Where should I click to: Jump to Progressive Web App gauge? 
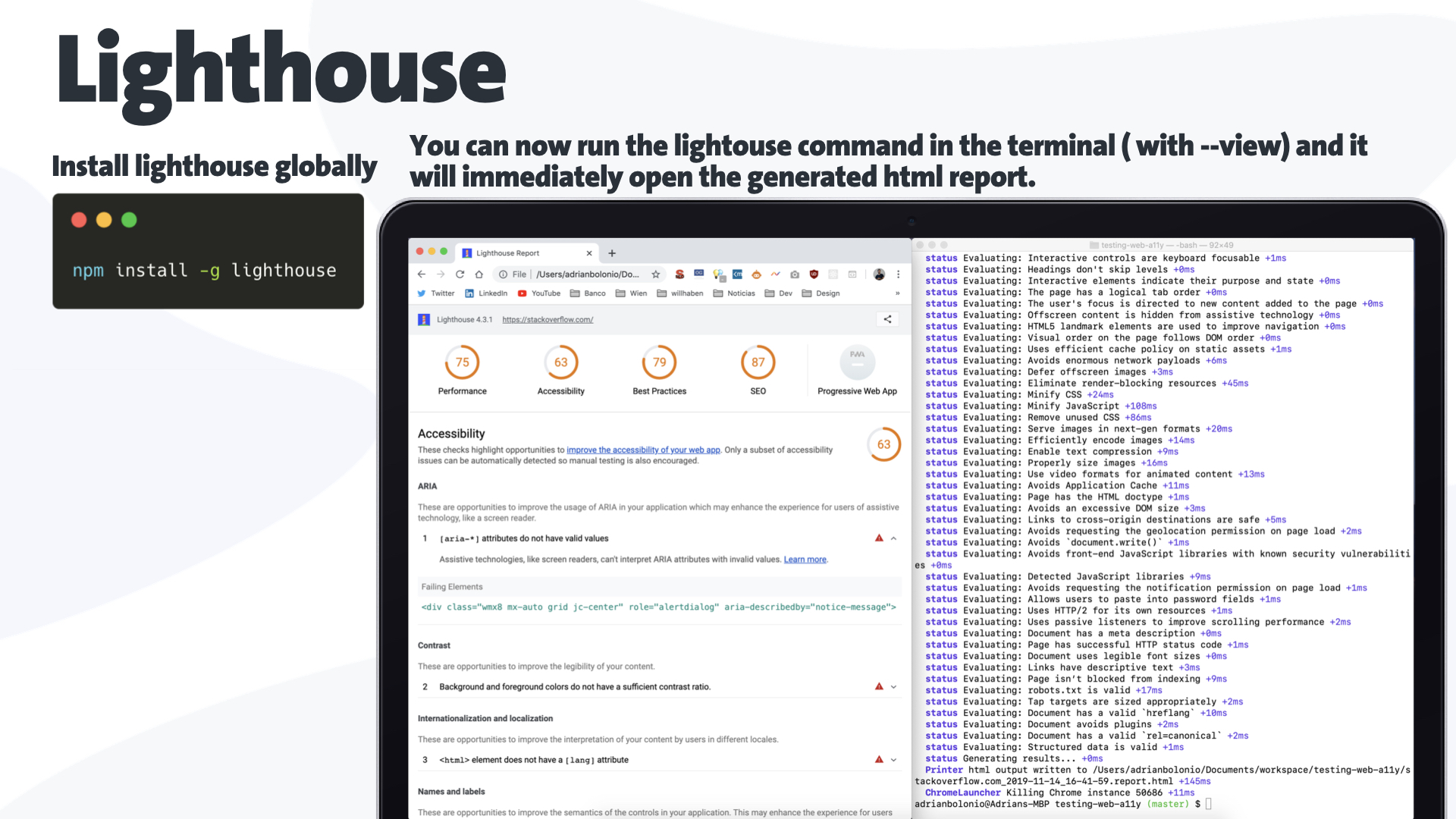coord(858,362)
